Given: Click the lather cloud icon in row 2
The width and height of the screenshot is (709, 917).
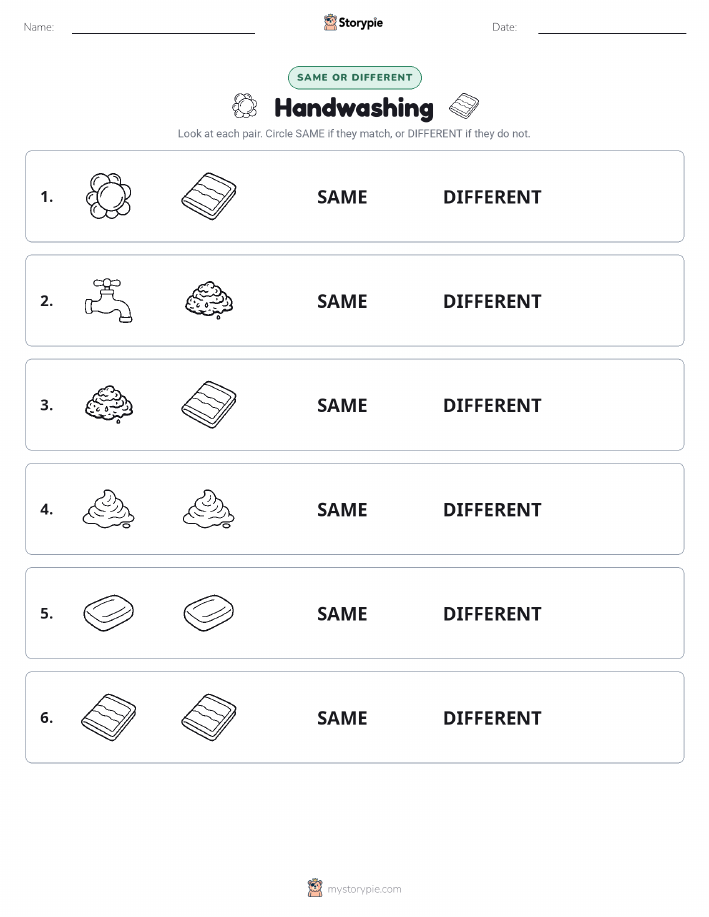Looking at the screenshot, I should [209, 301].
